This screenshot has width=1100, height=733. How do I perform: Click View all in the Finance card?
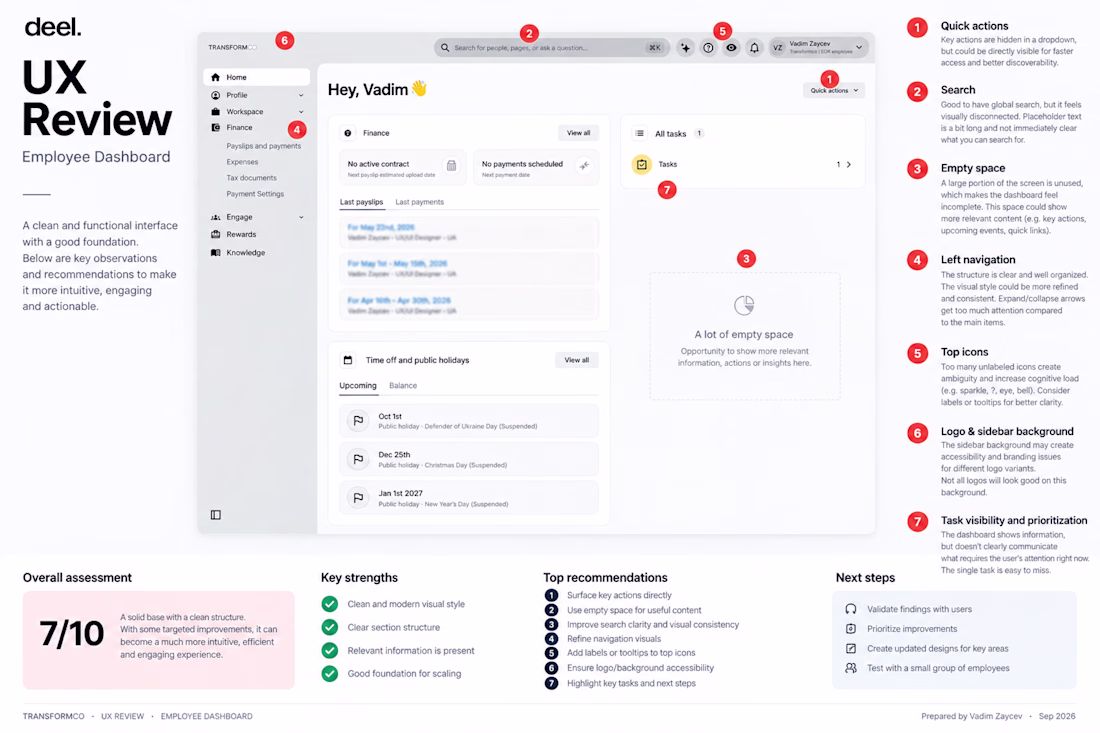[578, 133]
